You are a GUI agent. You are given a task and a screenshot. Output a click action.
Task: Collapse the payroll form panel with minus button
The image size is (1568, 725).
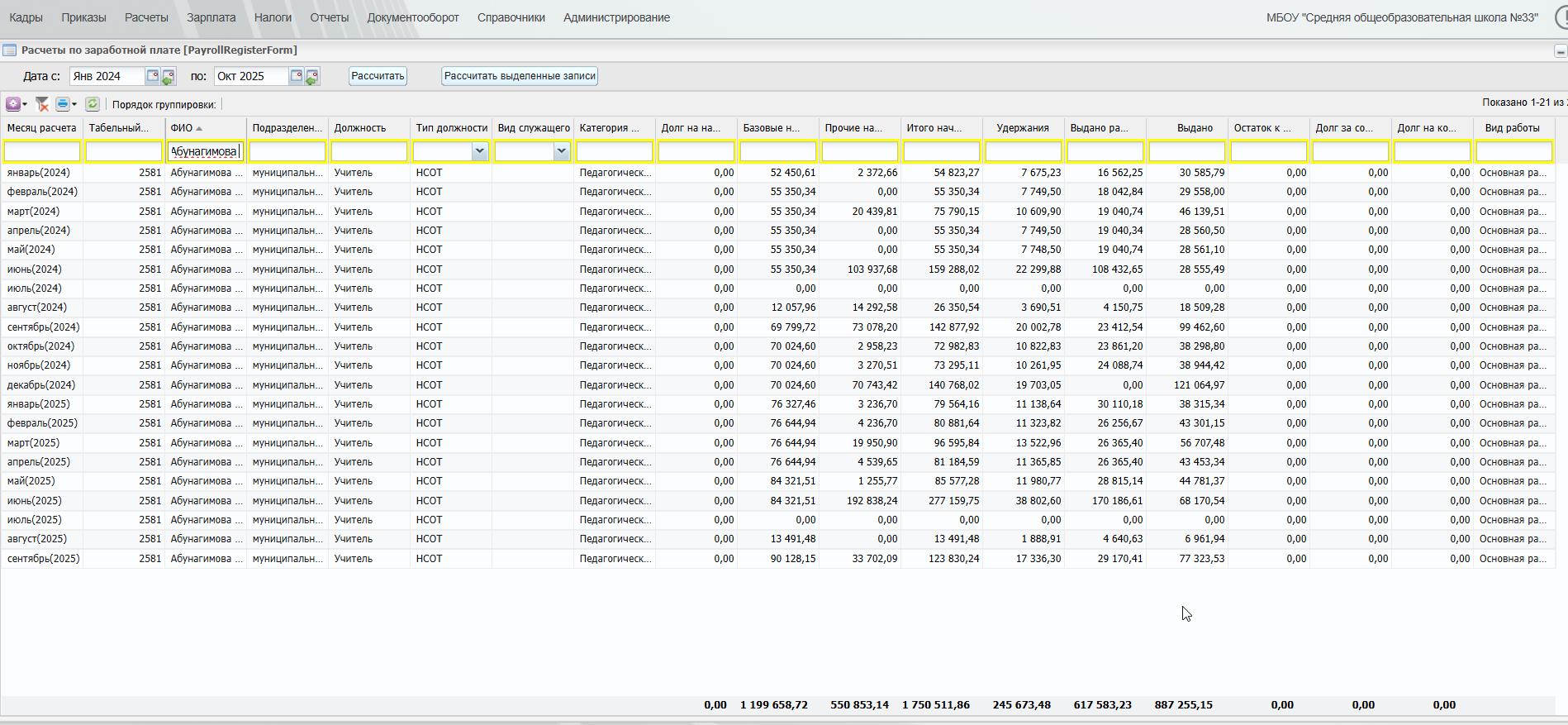tap(1560, 51)
